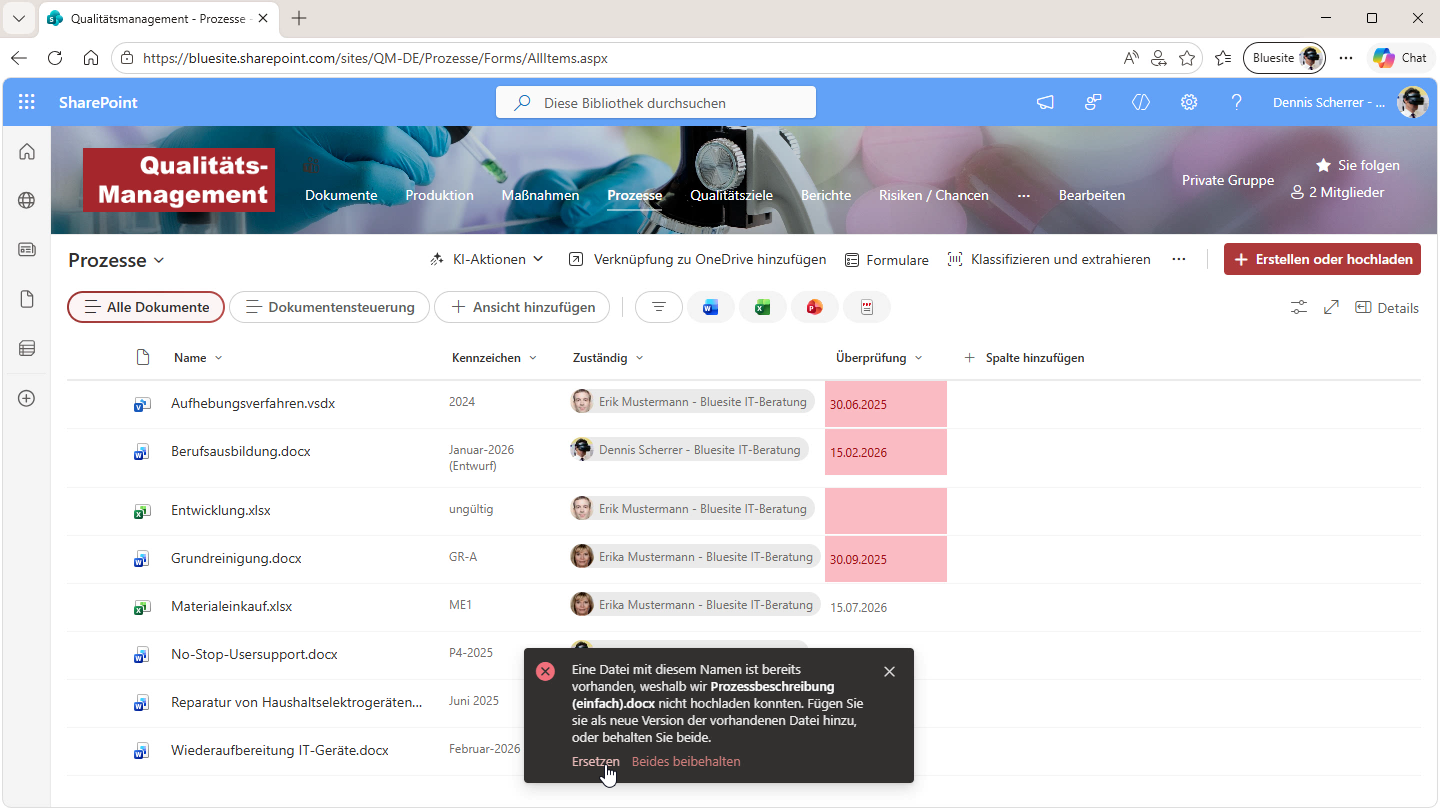Filter documents by Excel file type
Image resolution: width=1440 pixels, height=810 pixels.
(x=762, y=308)
